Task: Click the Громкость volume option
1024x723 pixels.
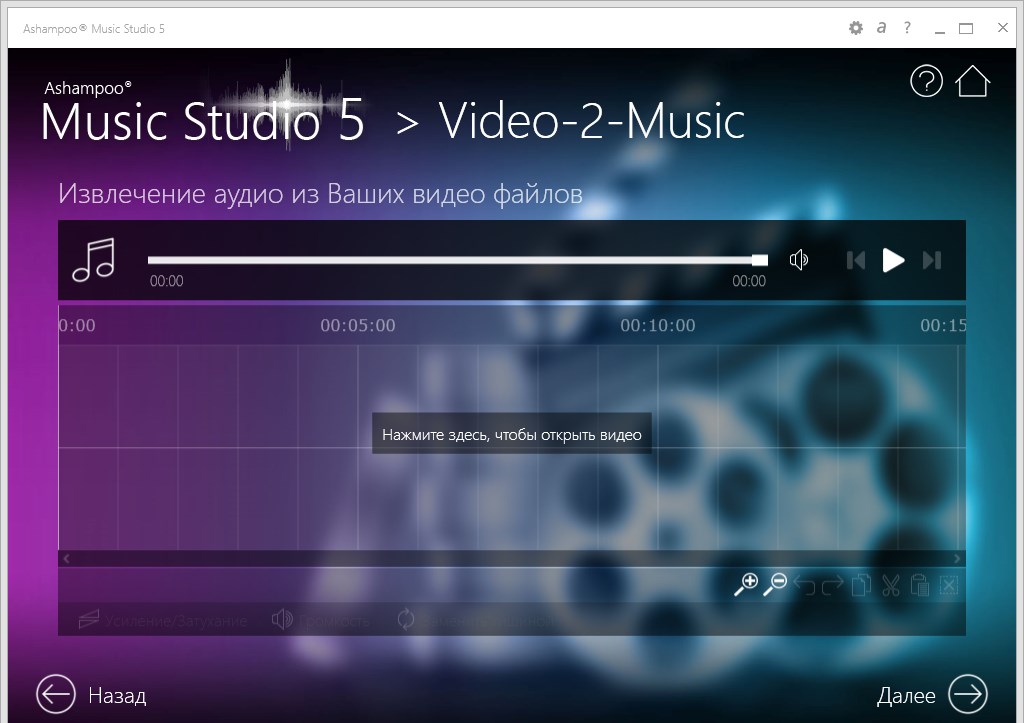Action: coord(320,620)
